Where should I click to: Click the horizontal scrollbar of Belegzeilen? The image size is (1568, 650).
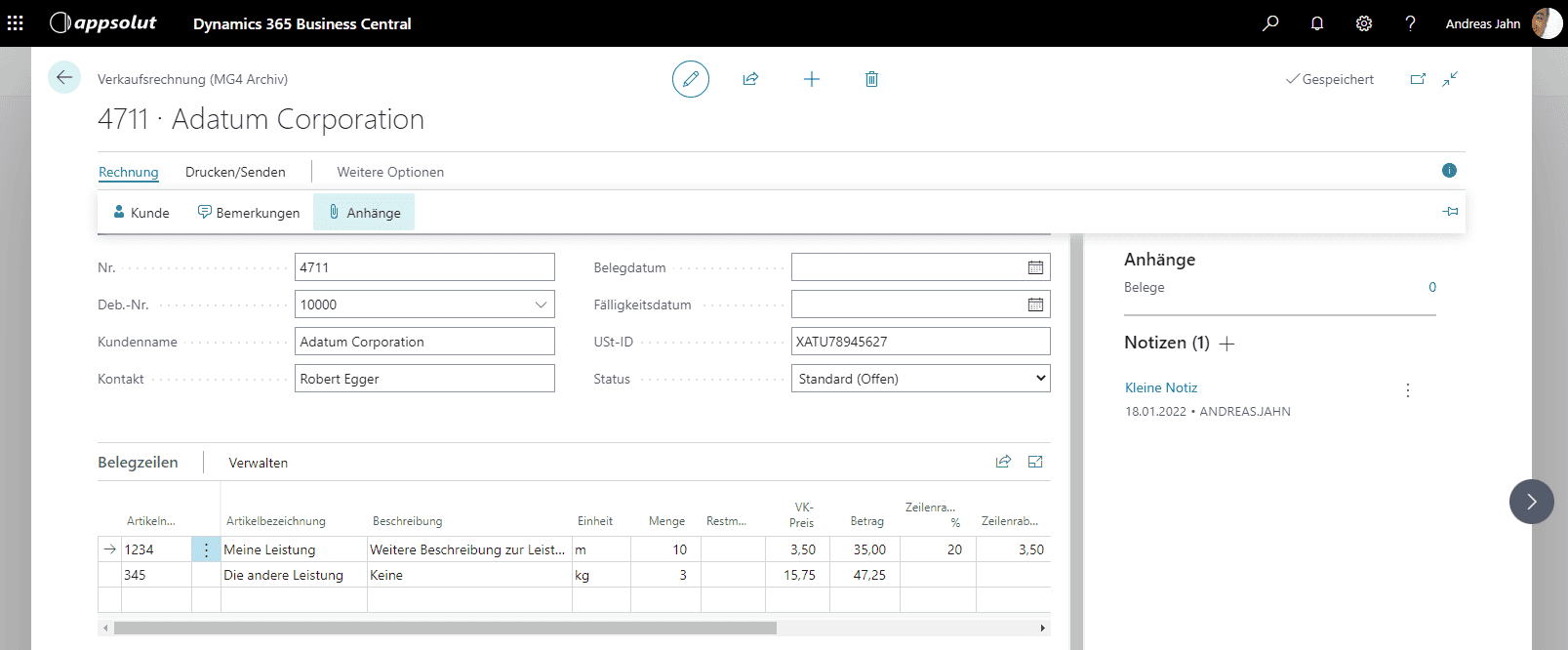[445, 628]
